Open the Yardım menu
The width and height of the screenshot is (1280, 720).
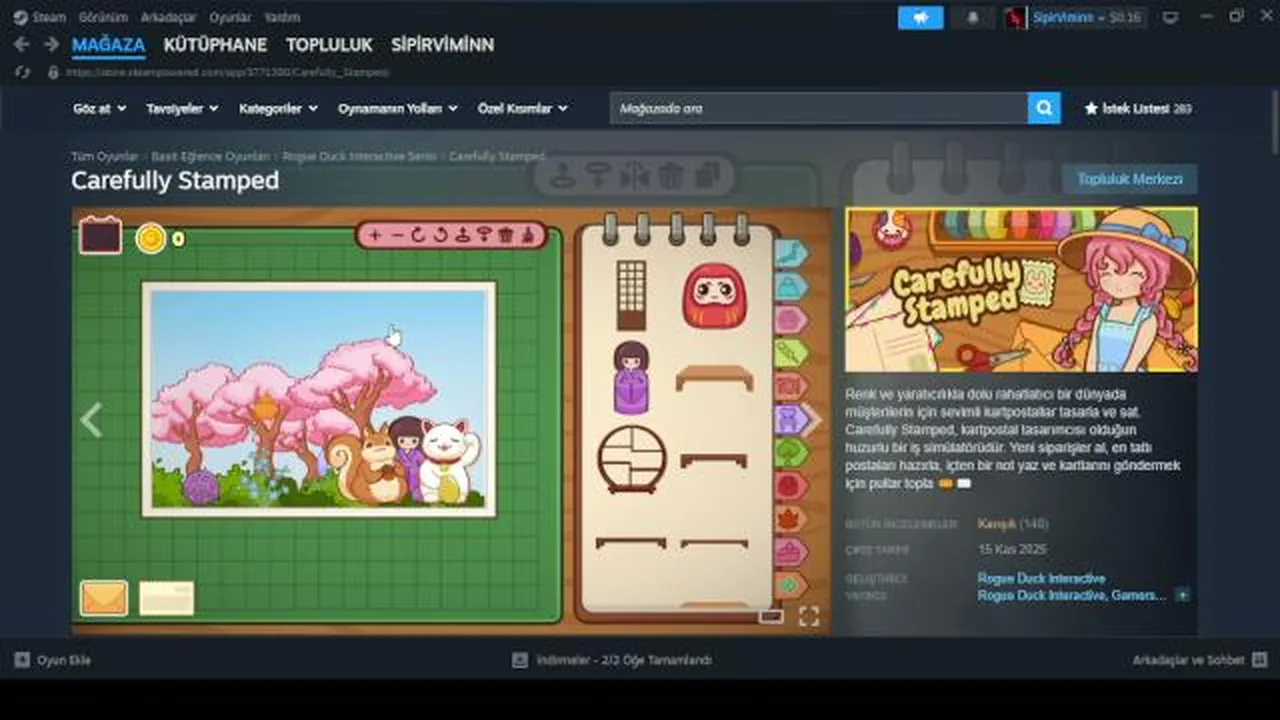[283, 17]
